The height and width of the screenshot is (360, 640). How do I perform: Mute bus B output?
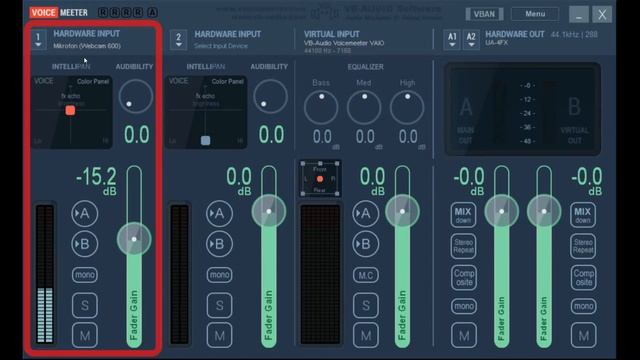(583, 336)
